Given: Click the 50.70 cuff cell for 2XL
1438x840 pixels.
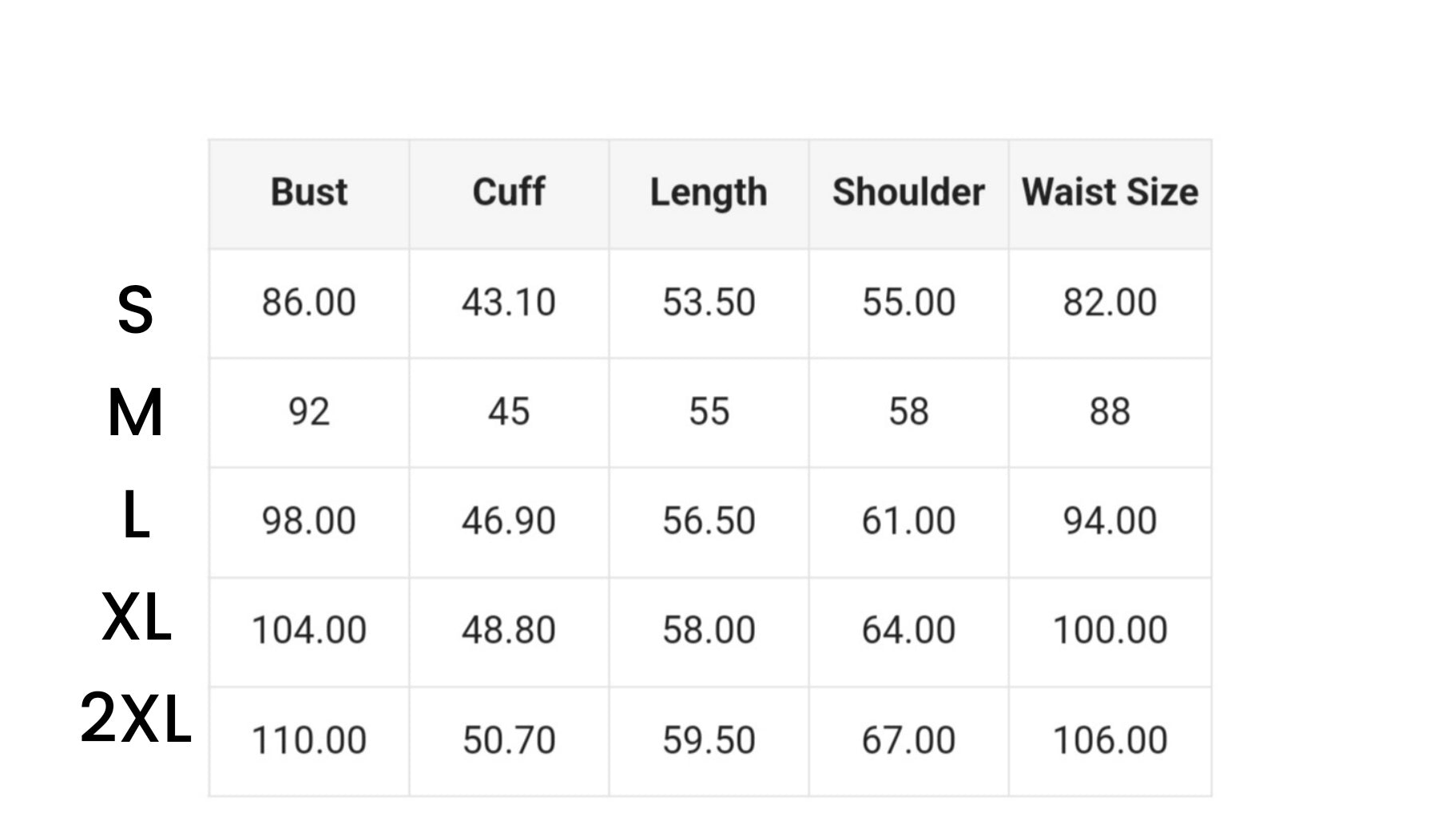Looking at the screenshot, I should pos(509,740).
